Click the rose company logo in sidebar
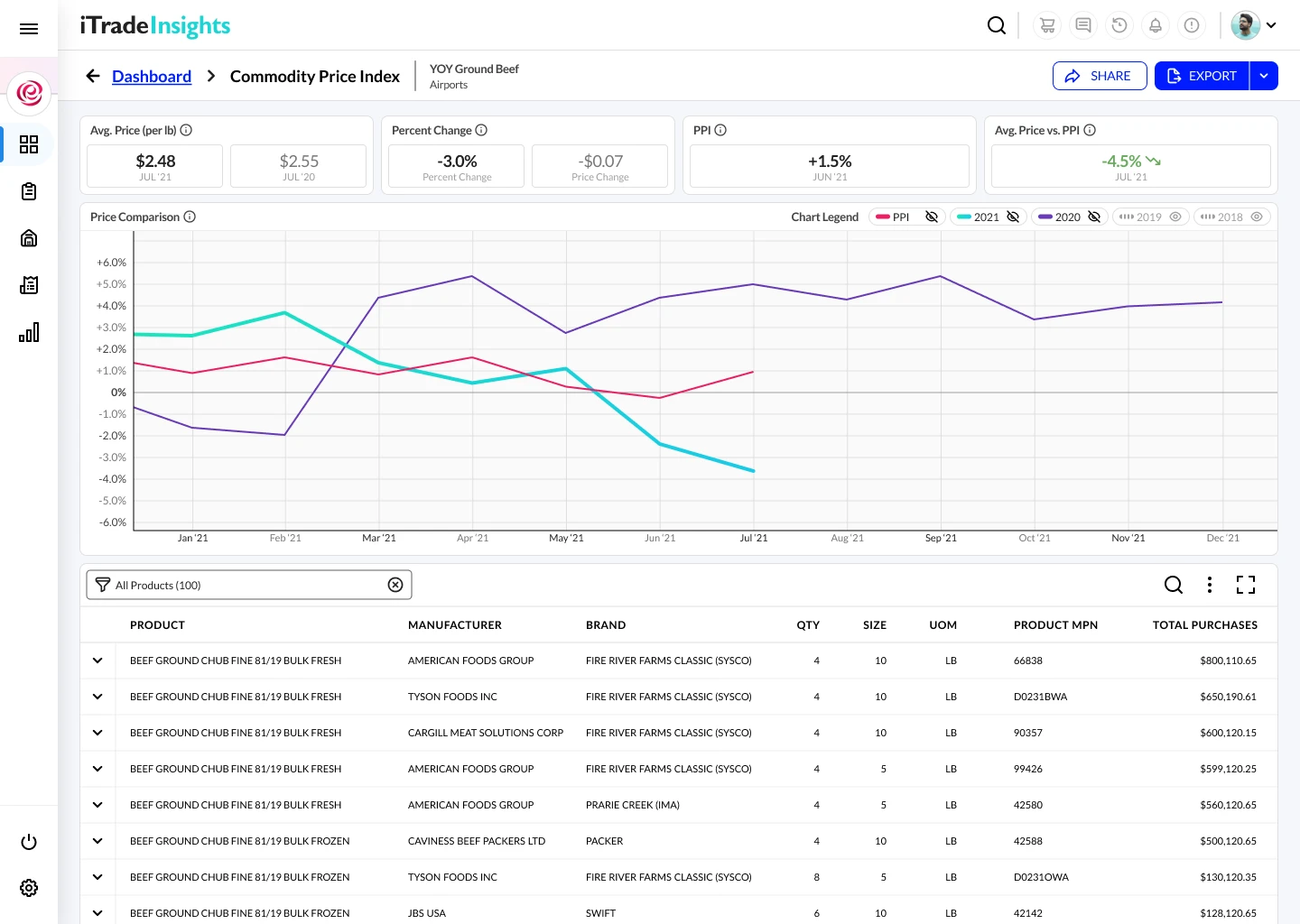This screenshot has width=1300, height=924. [29, 93]
